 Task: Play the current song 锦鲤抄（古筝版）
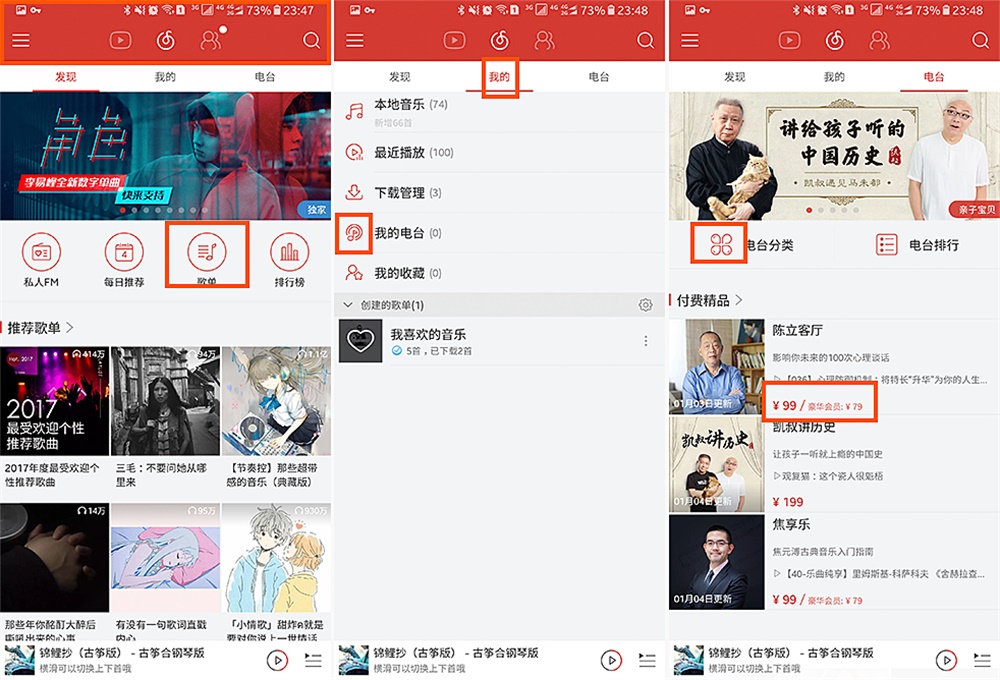click(279, 660)
